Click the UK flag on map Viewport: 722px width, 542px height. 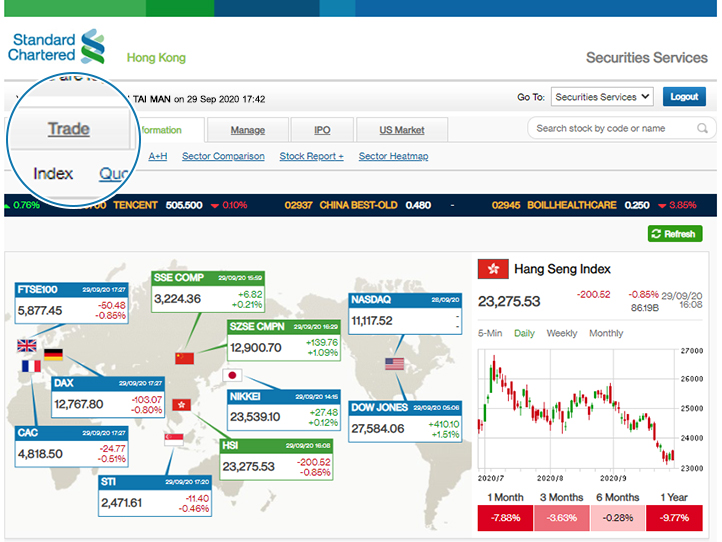click(x=27, y=345)
